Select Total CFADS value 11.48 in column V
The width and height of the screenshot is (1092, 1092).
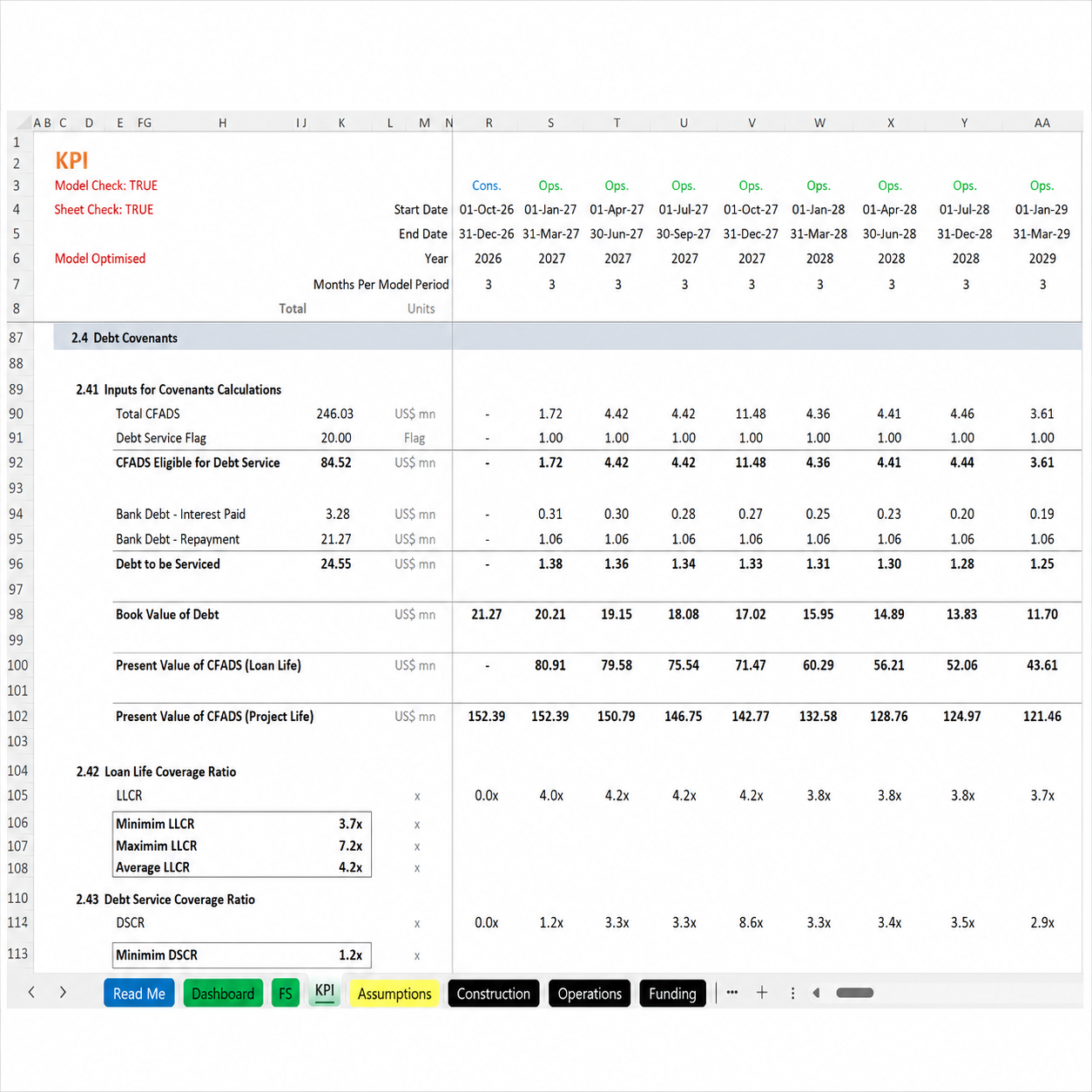tap(751, 415)
